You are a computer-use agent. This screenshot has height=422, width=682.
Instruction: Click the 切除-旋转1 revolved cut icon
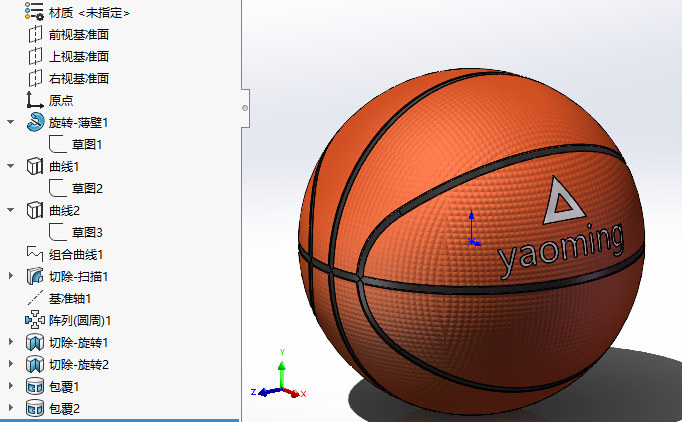[35, 342]
